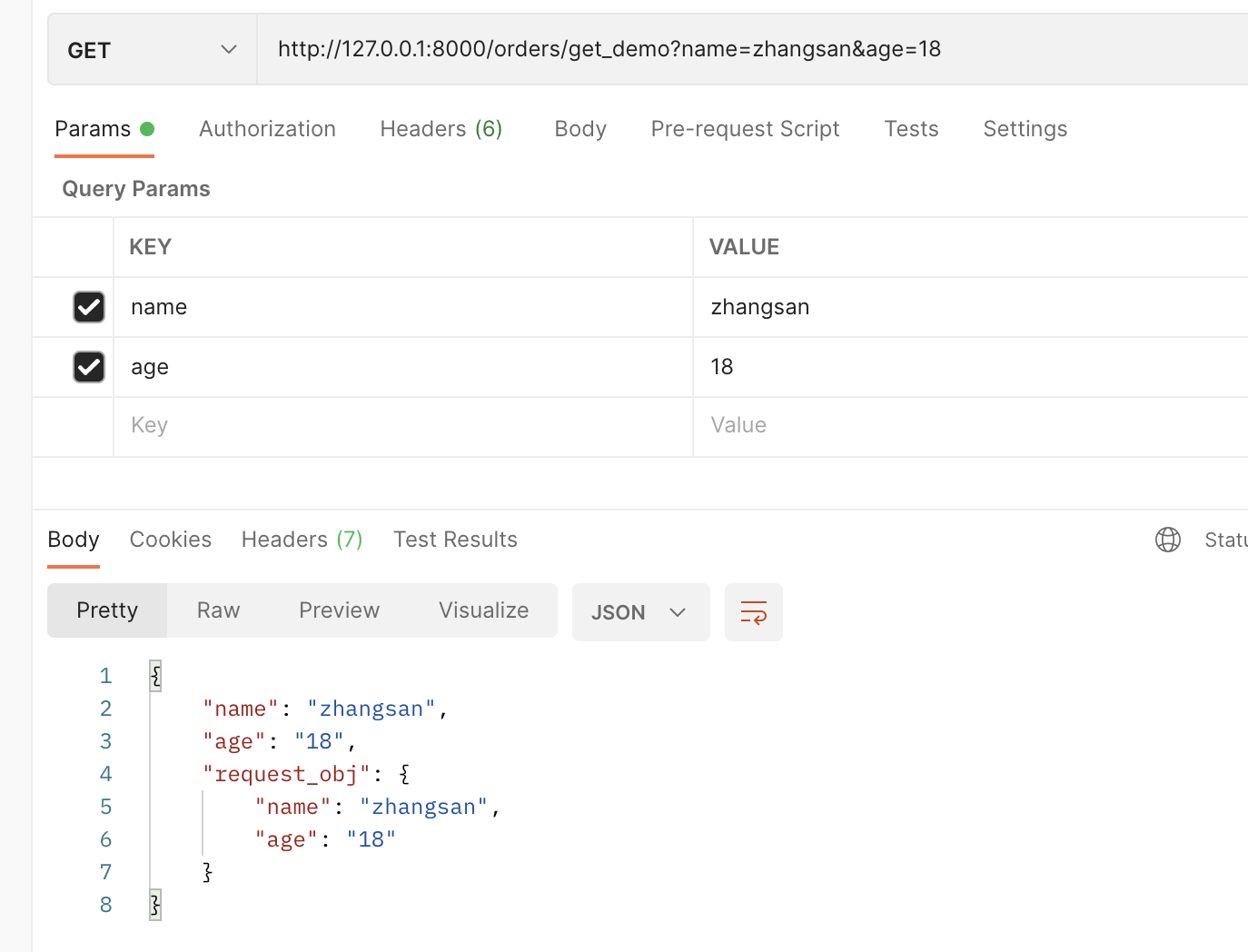Click the text-wrap icon beside JSON dropdown
This screenshot has height=952, width=1248.
click(x=753, y=611)
